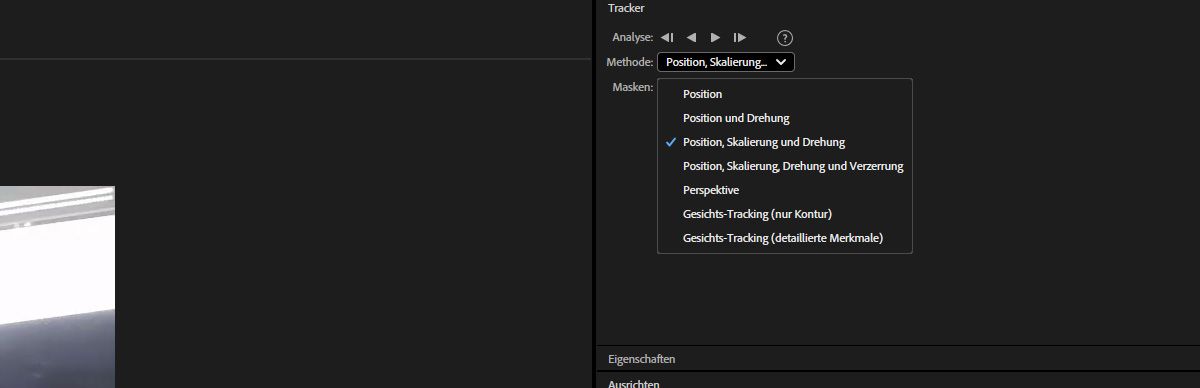The height and width of the screenshot is (388, 1200).
Task: Choose Position und Drehung method
Action: click(x=785, y=118)
